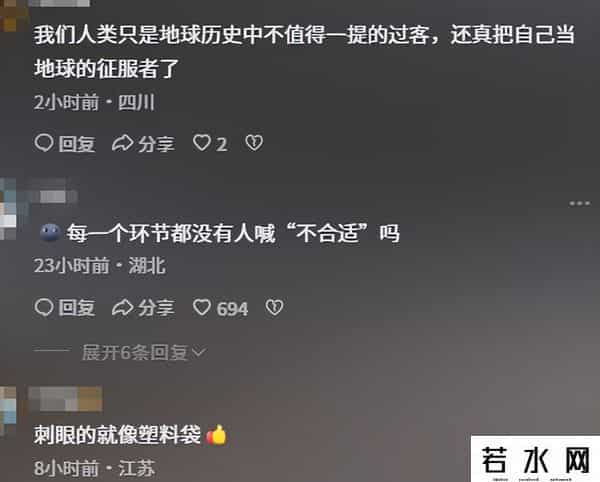
Task: Click the 若水网 watermark logo
Action: pyautogui.click(x=535, y=459)
